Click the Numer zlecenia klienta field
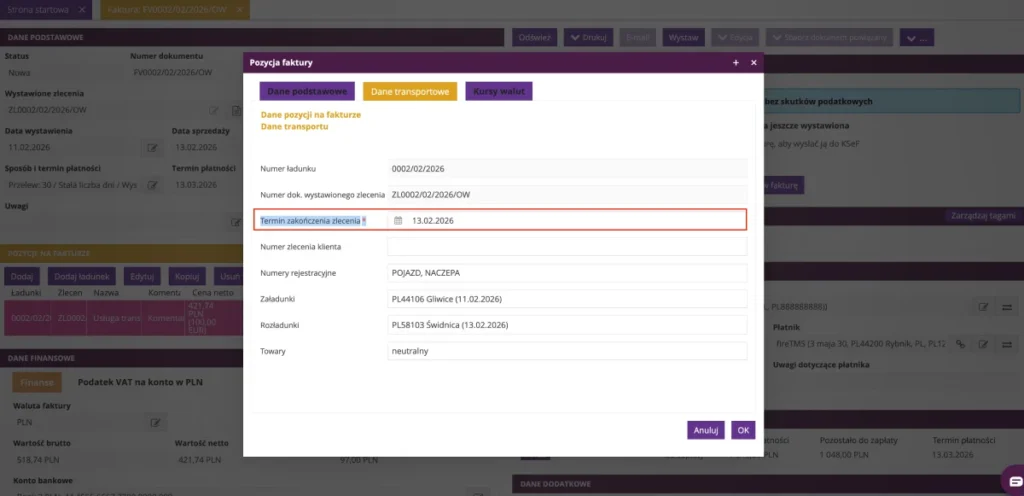The image size is (1024, 496). click(x=567, y=247)
